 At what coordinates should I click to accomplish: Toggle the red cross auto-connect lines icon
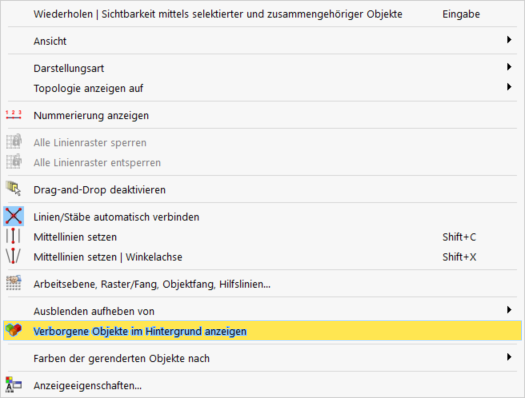coord(13,216)
